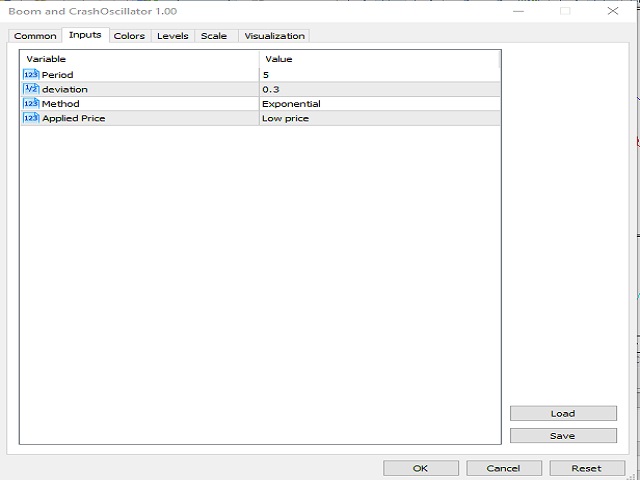Confirm settings with the OK button
Image resolution: width=640 pixels, height=480 pixels.
point(421,467)
